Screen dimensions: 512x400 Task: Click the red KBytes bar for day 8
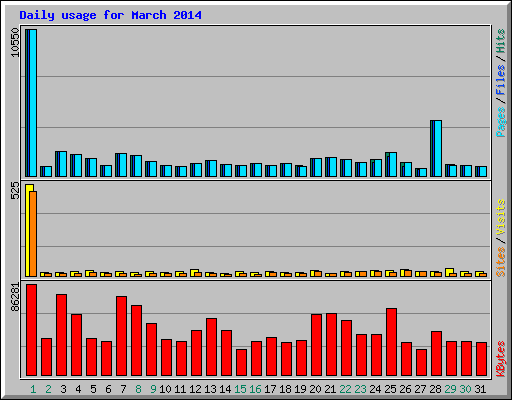pyautogui.click(x=136, y=340)
